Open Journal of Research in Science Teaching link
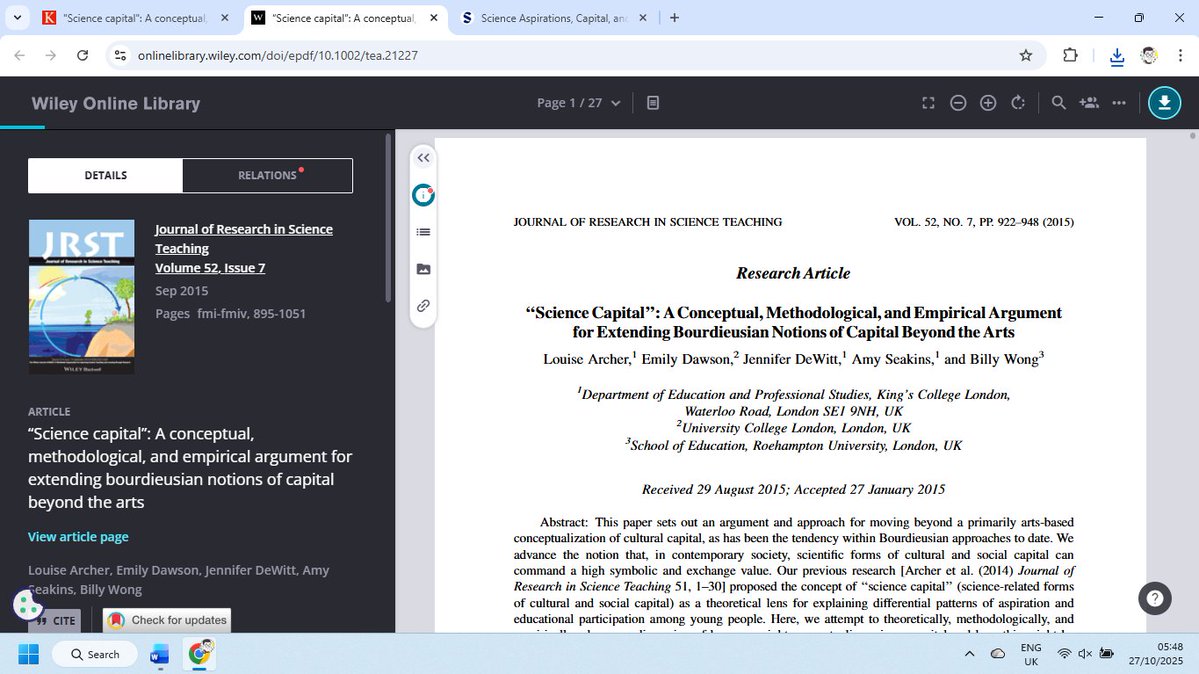This screenshot has height=674, width=1199. [x=244, y=239]
